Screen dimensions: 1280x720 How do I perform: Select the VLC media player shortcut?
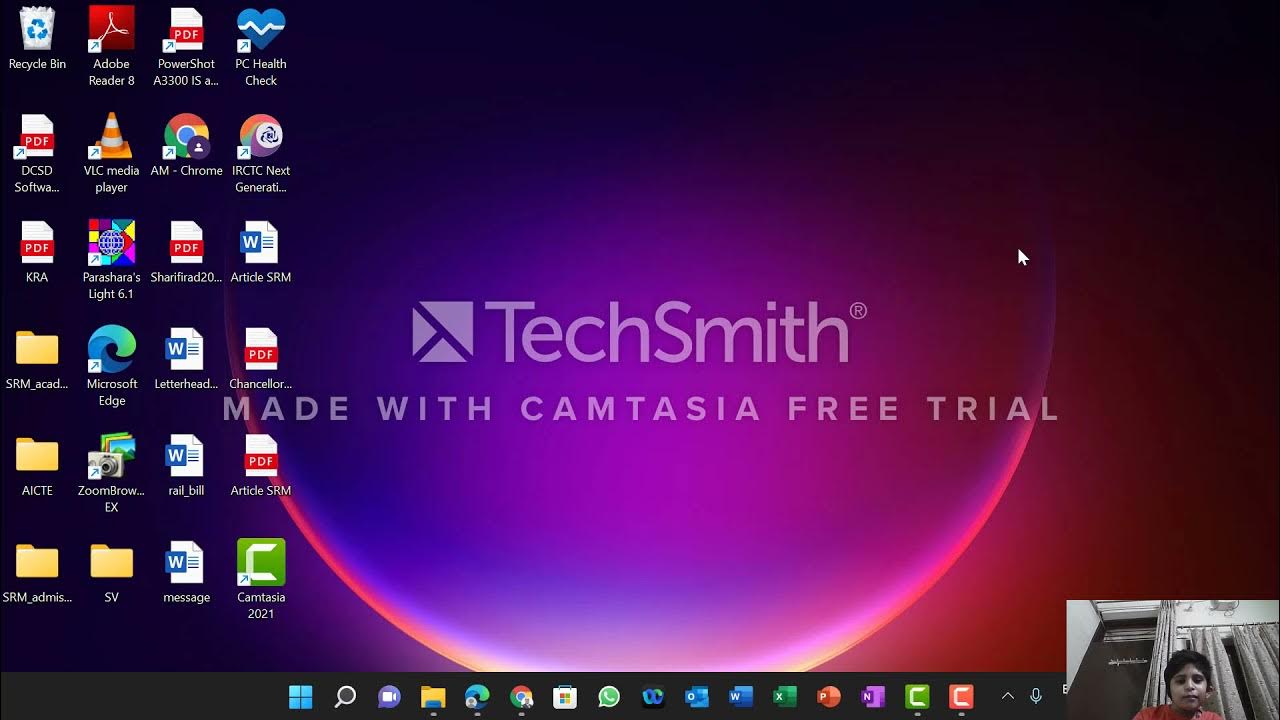[111, 154]
